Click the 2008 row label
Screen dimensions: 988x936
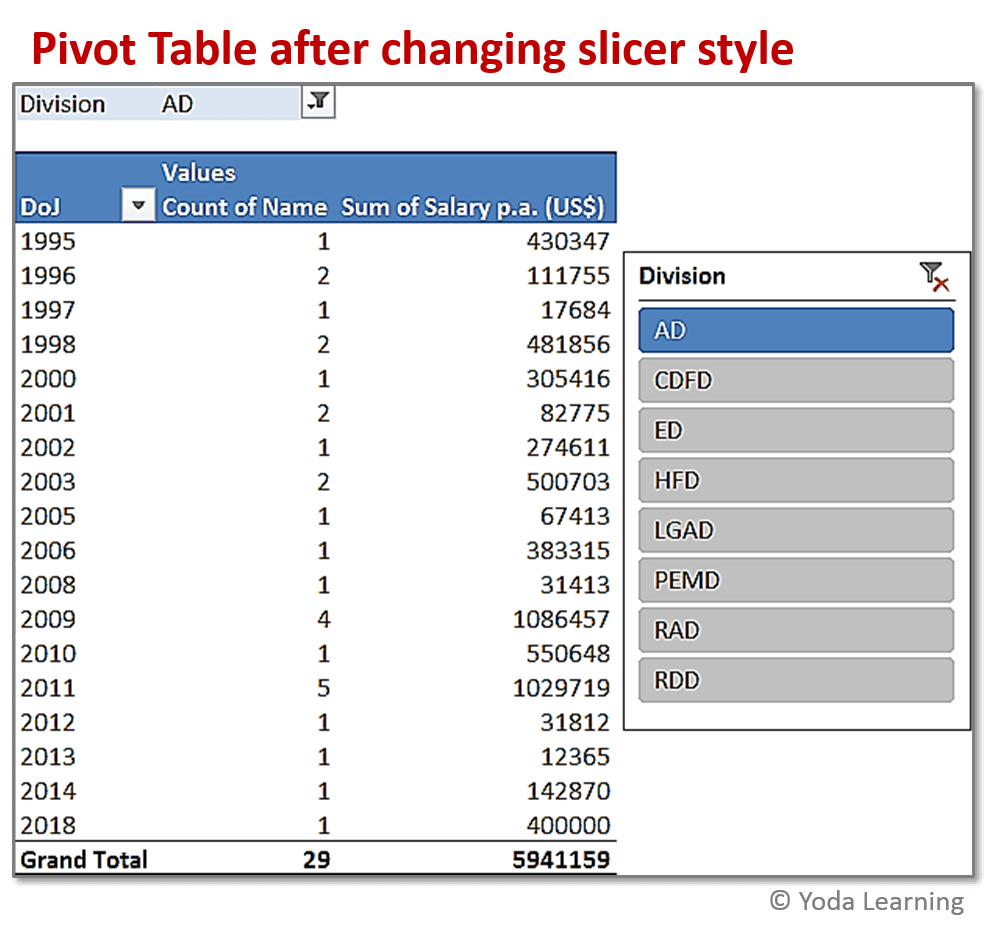pyautogui.click(x=48, y=585)
